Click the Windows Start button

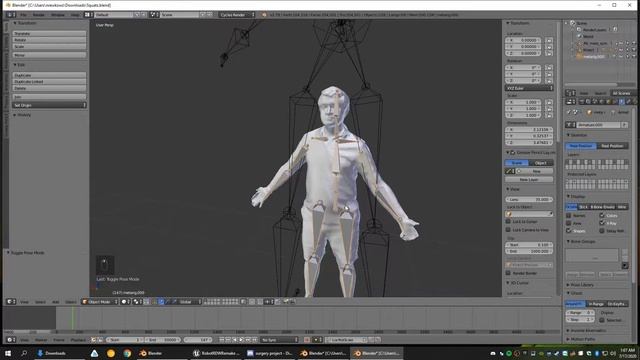[8, 353]
